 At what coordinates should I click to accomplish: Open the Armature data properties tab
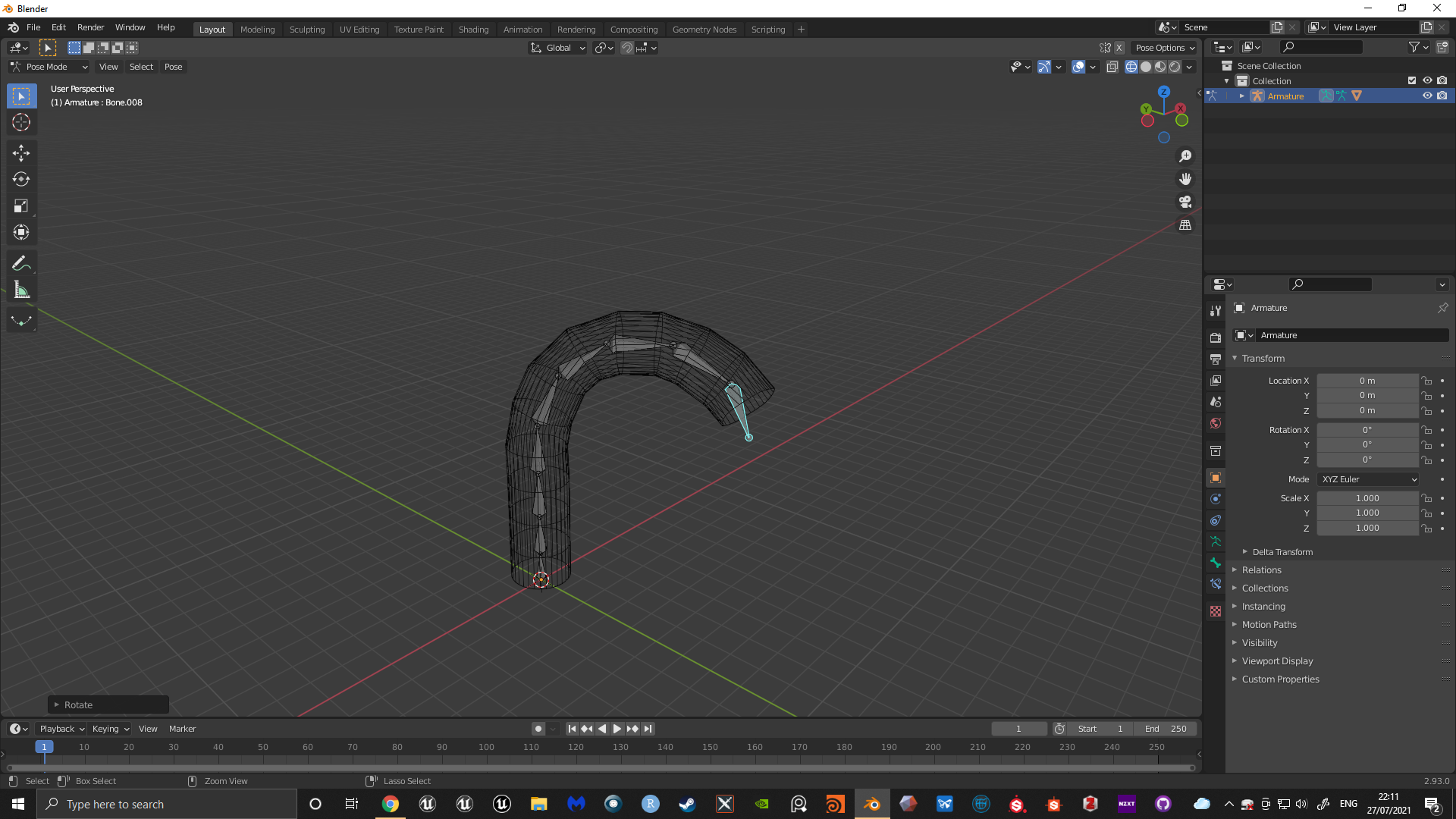click(x=1216, y=541)
